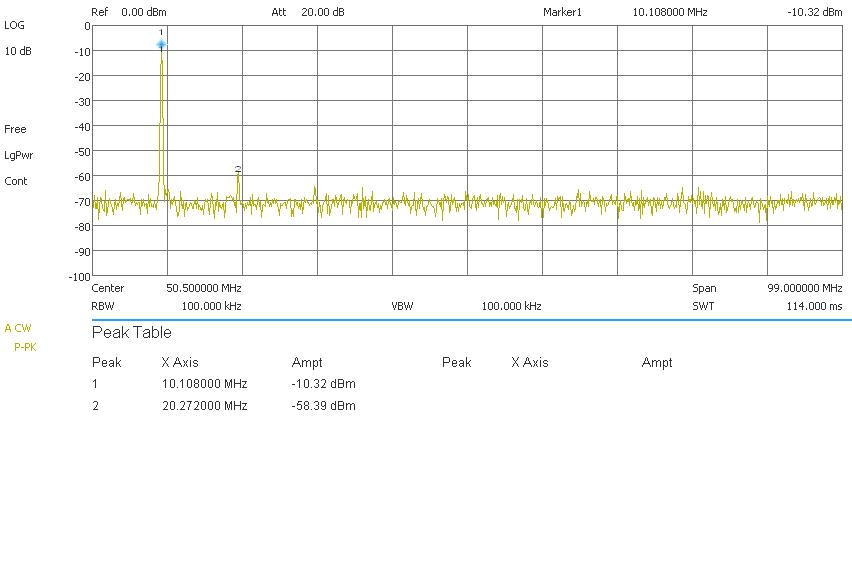Click the P-PK detector indicator
The image size is (852, 570).
point(25,347)
